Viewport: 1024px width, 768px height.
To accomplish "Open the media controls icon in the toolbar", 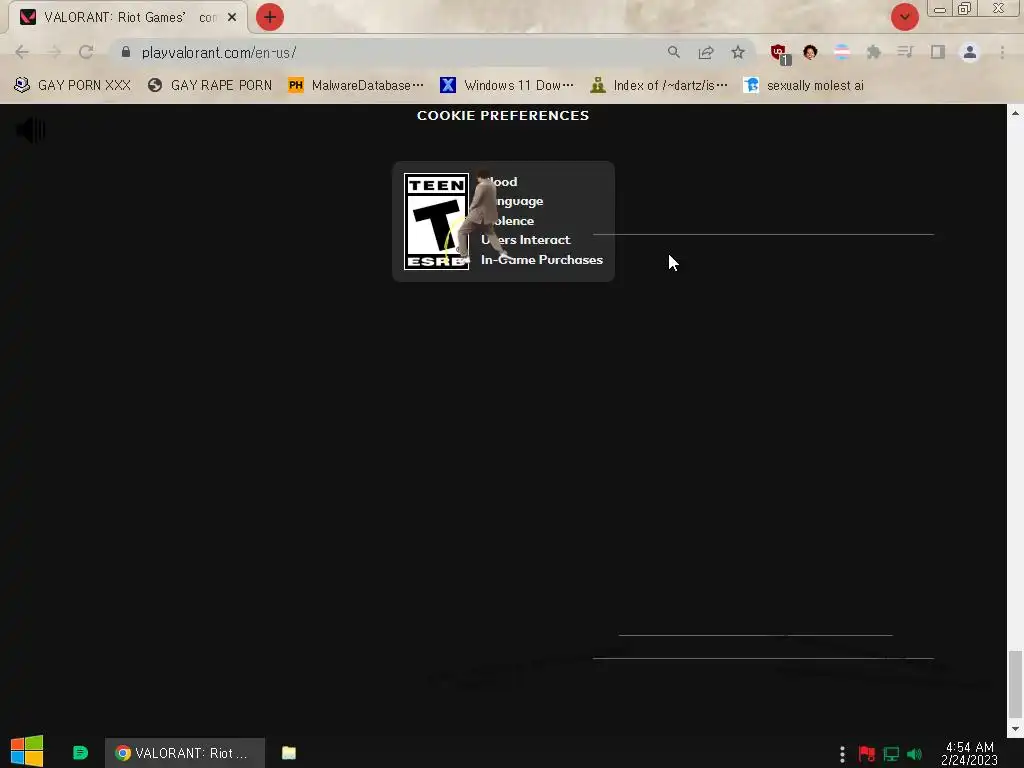I will point(905,52).
